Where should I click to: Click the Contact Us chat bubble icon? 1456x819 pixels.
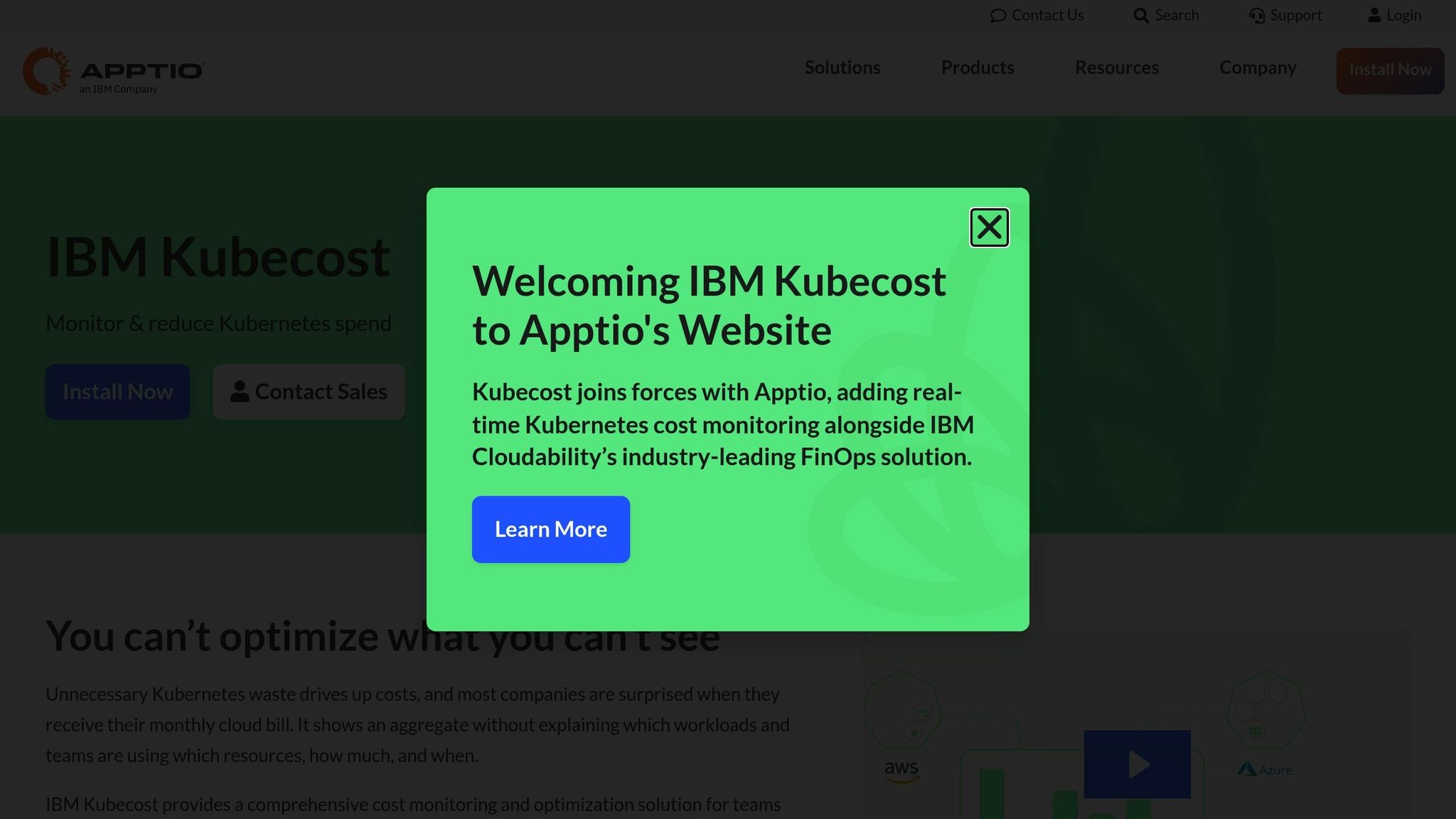click(x=998, y=16)
